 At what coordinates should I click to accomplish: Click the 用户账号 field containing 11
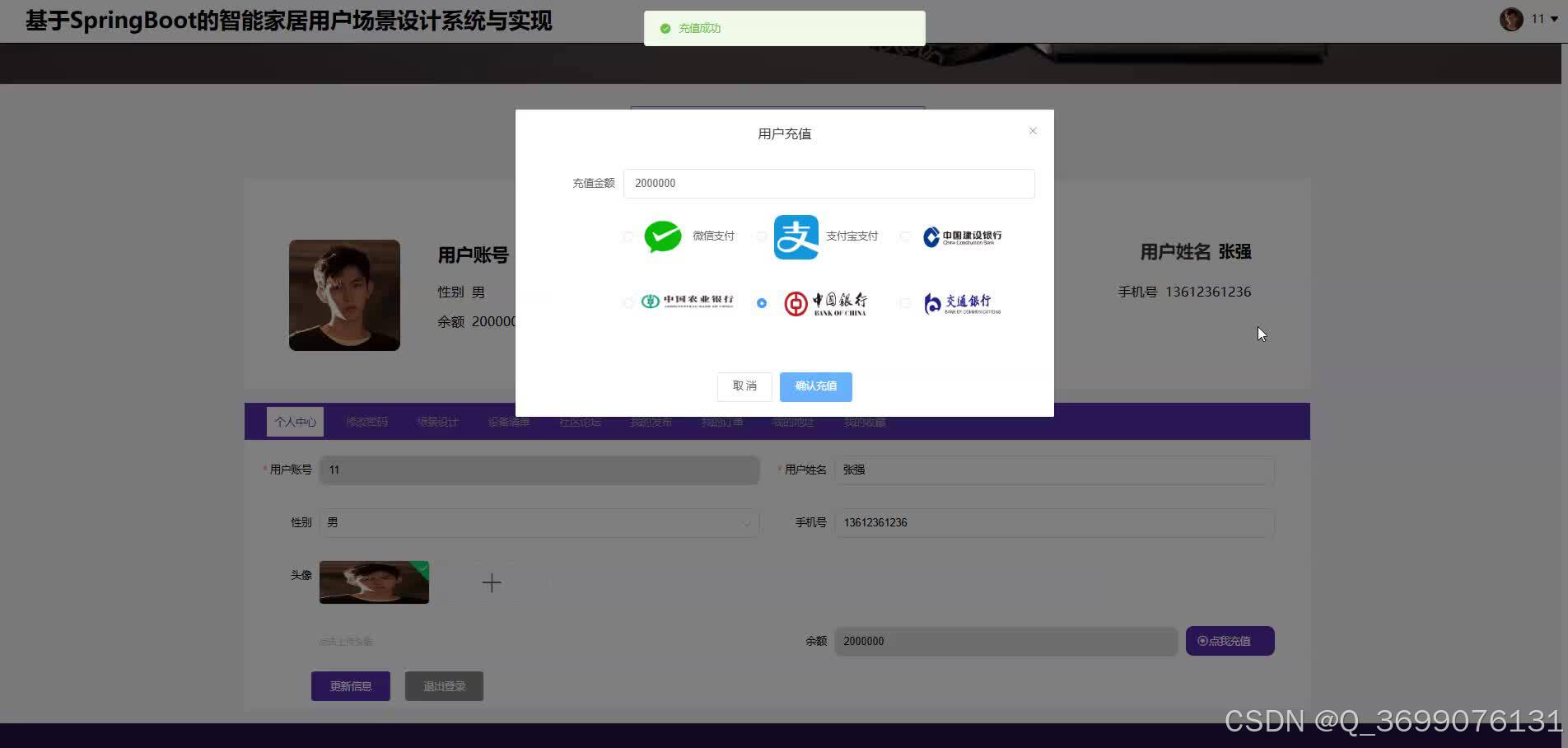tap(539, 470)
